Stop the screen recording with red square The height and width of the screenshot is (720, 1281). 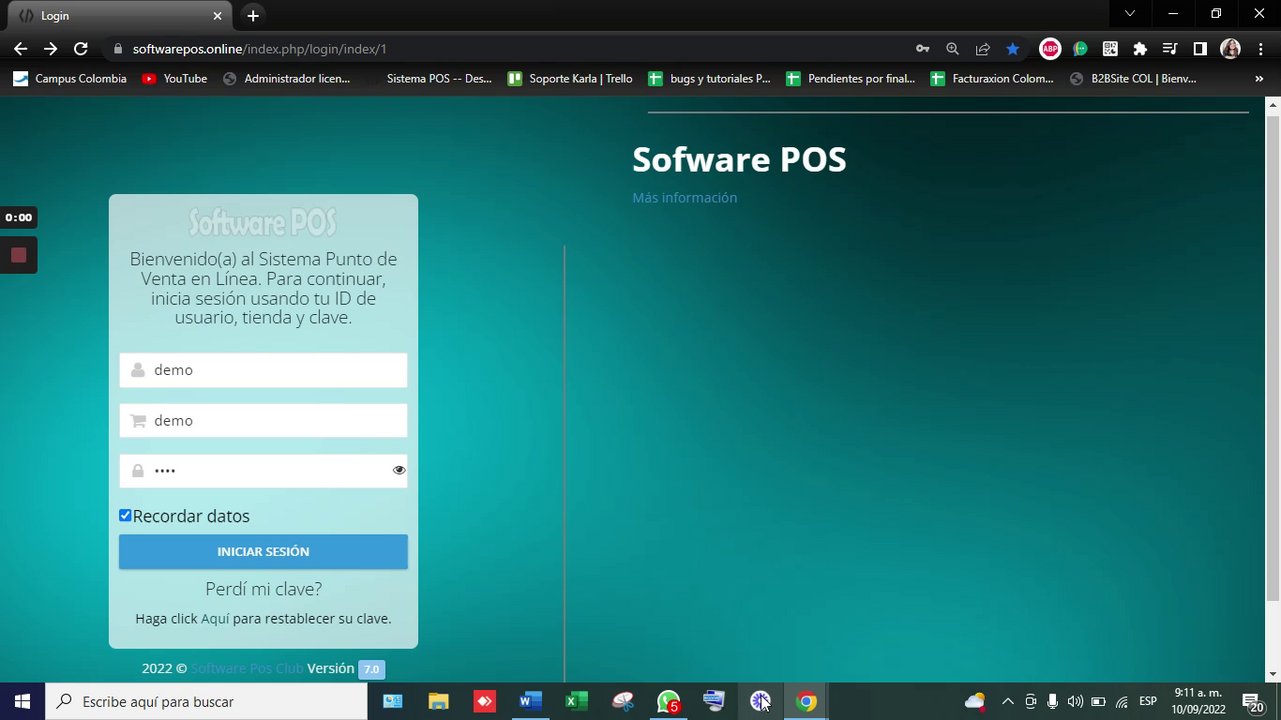pos(18,255)
